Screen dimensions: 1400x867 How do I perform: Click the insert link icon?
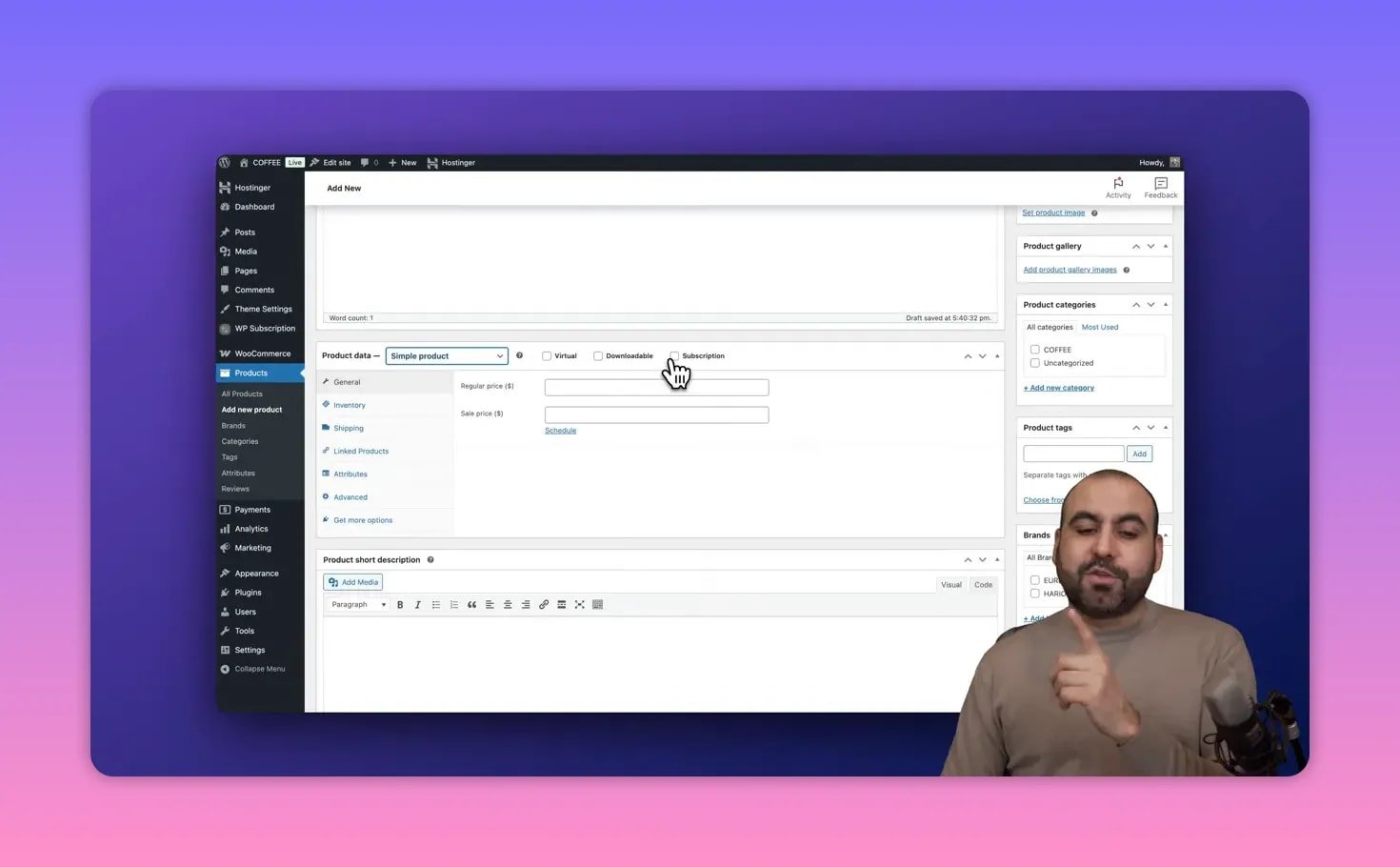tap(544, 604)
